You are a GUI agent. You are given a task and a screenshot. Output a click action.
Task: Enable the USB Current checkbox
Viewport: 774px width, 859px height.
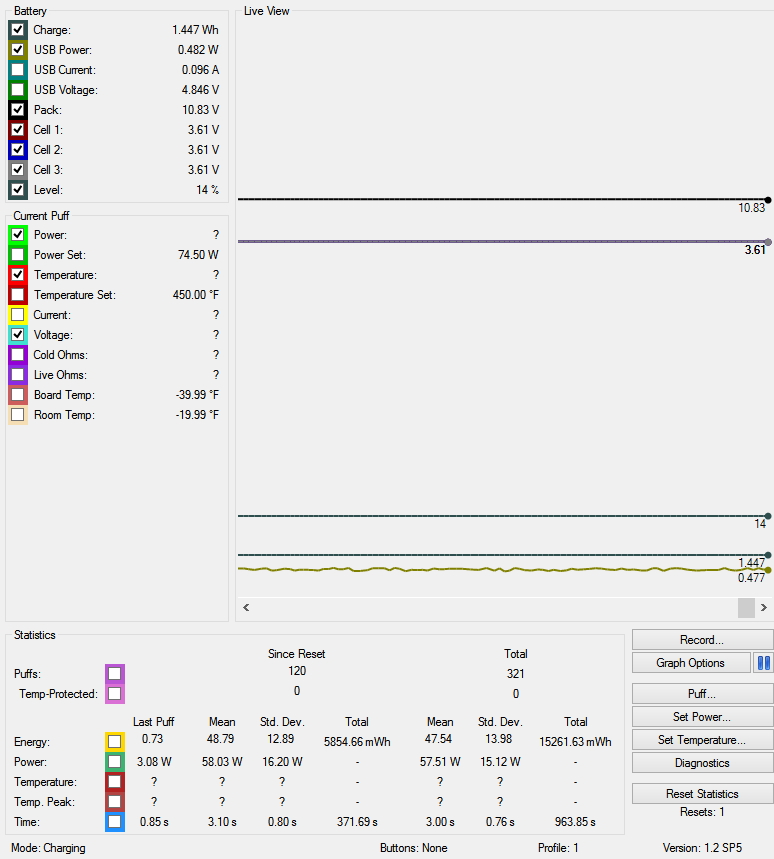click(18, 70)
